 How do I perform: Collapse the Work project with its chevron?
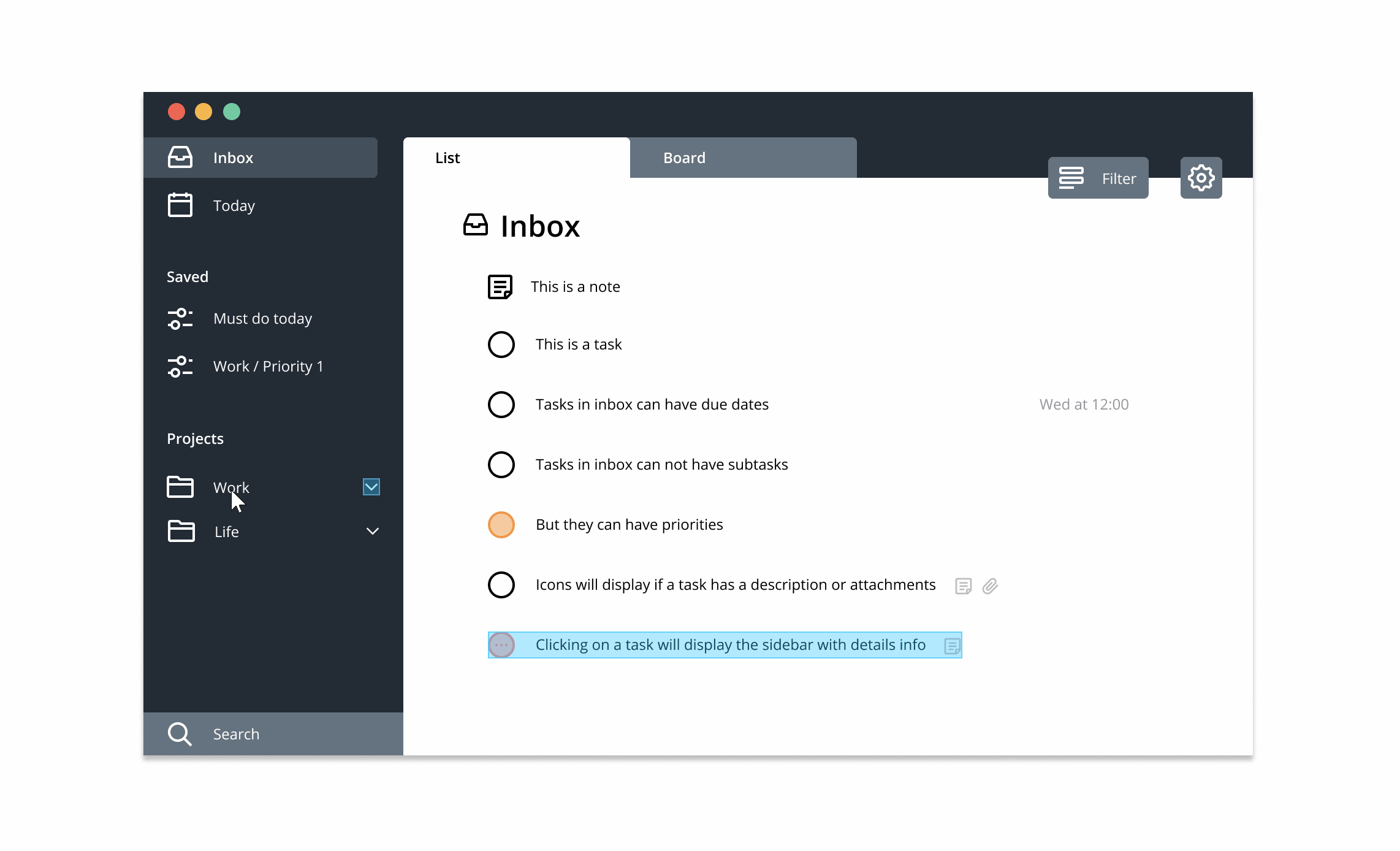[371, 487]
